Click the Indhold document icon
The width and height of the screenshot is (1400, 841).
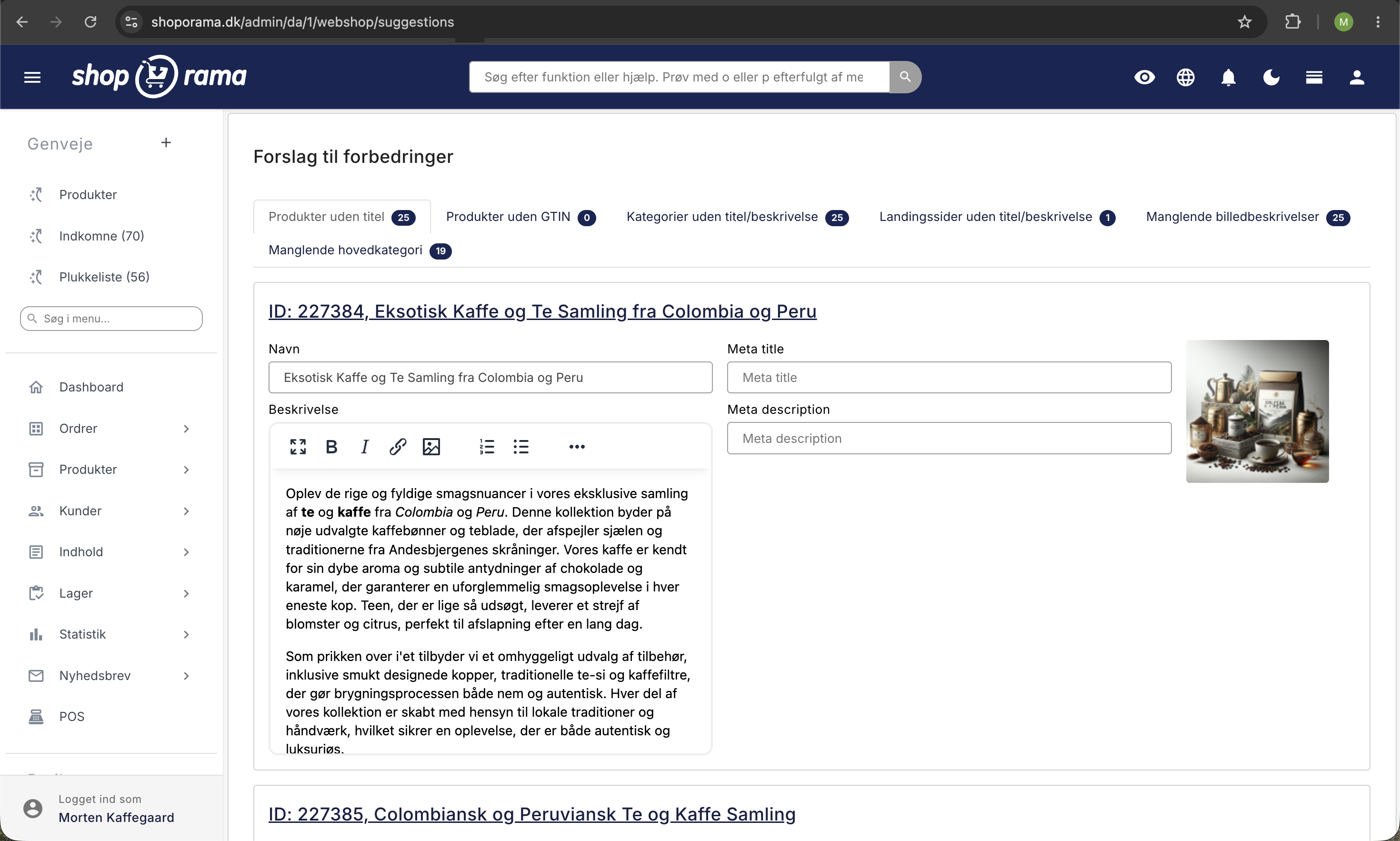point(36,552)
